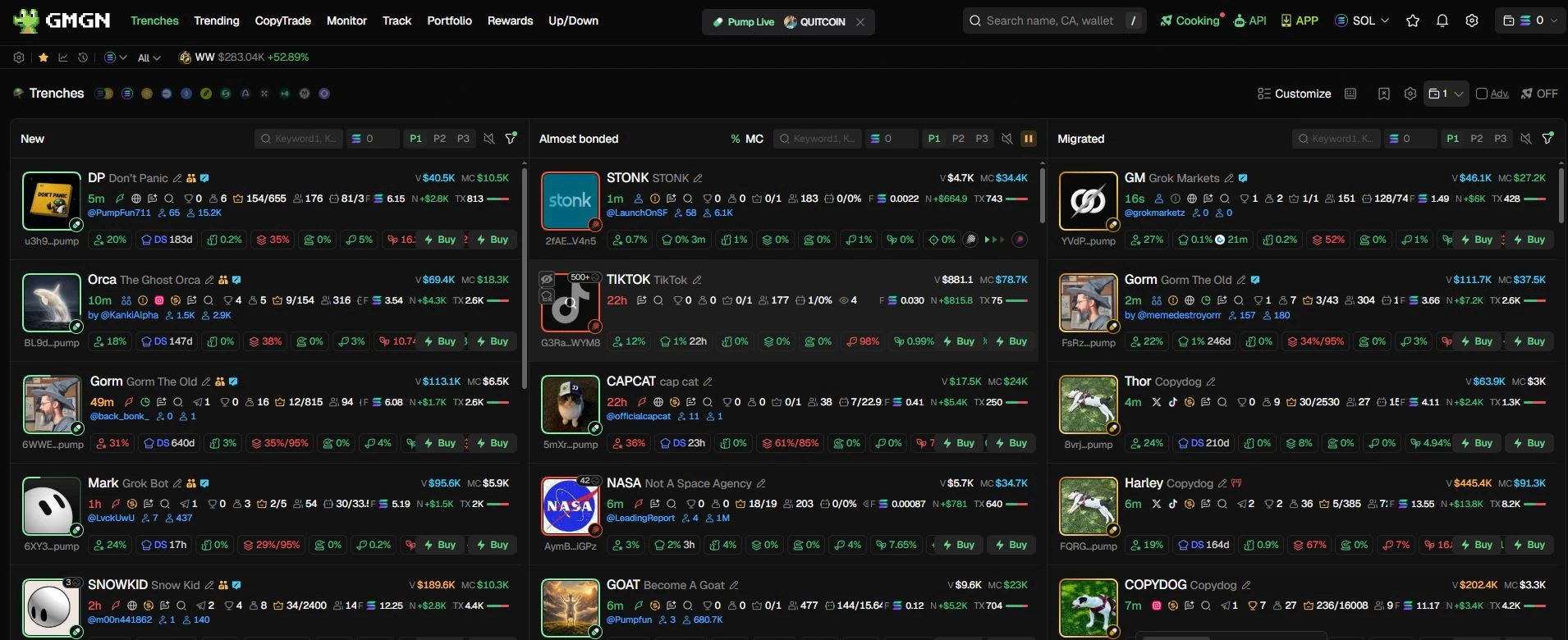Open the chart icon in the ticker bar
This screenshot has width=1568, height=640.
coord(63,57)
